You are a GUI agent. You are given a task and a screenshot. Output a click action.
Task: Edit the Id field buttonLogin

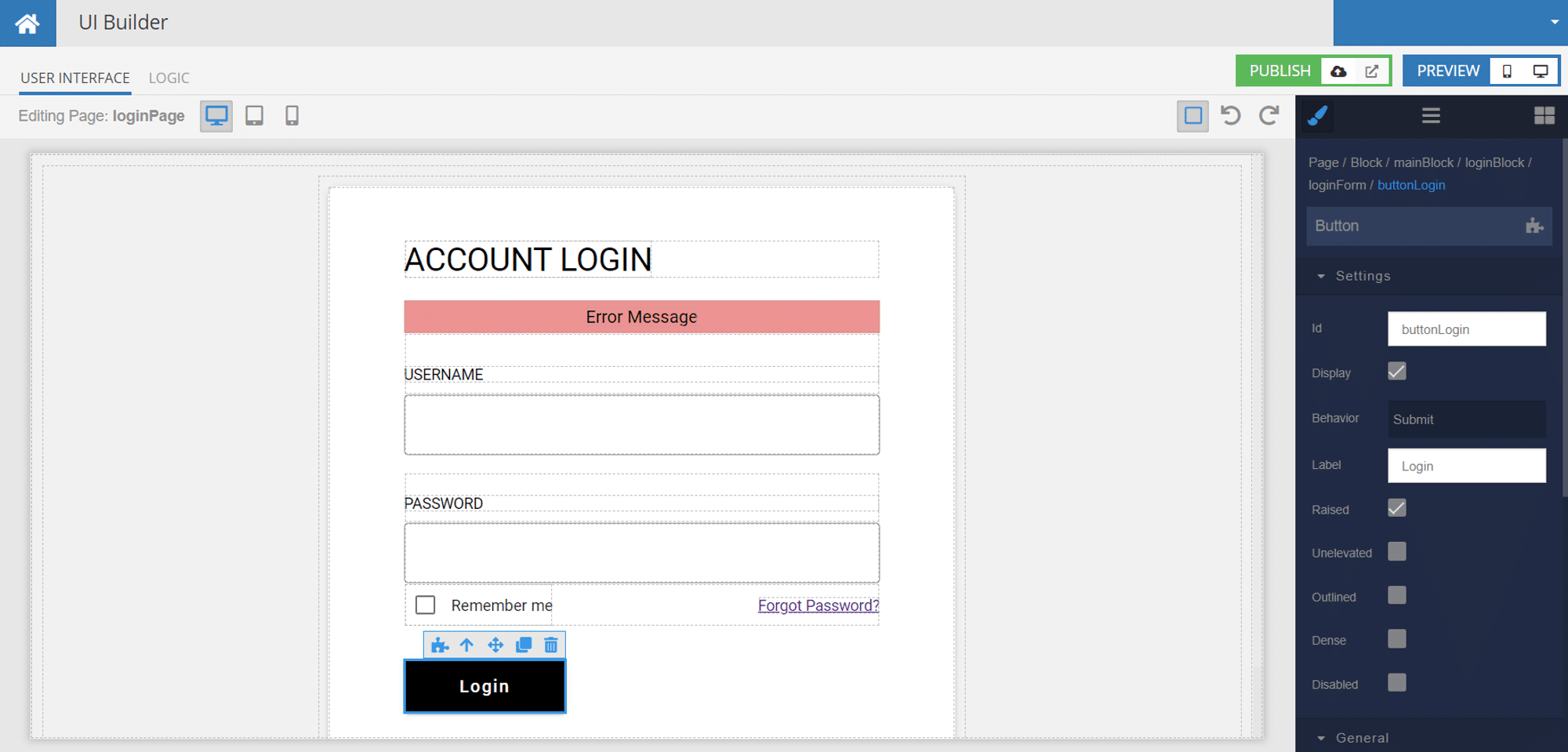pos(1467,329)
